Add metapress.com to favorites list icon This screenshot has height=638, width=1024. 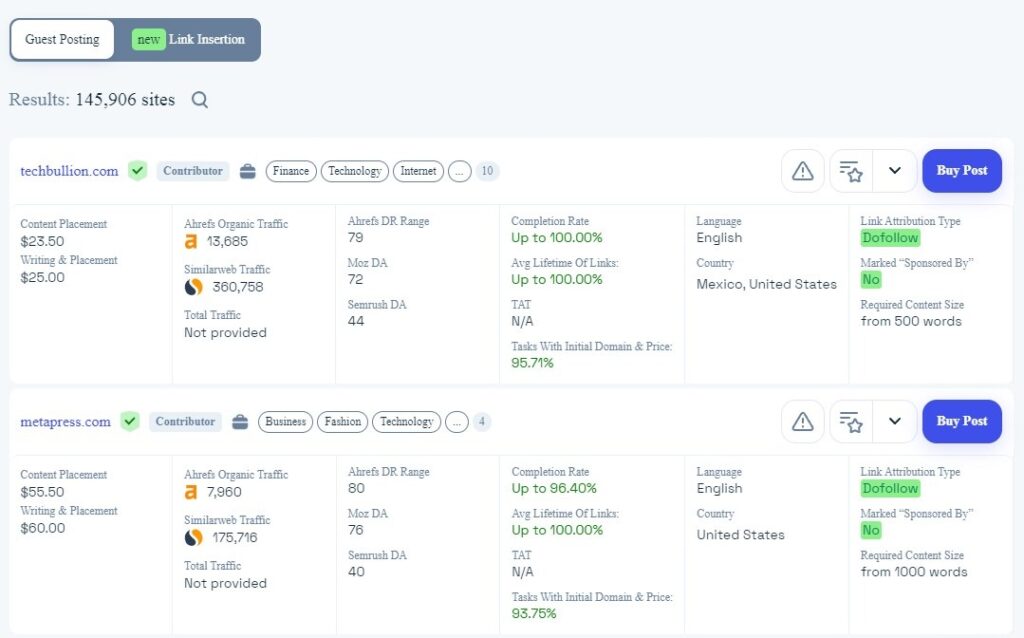tap(851, 422)
